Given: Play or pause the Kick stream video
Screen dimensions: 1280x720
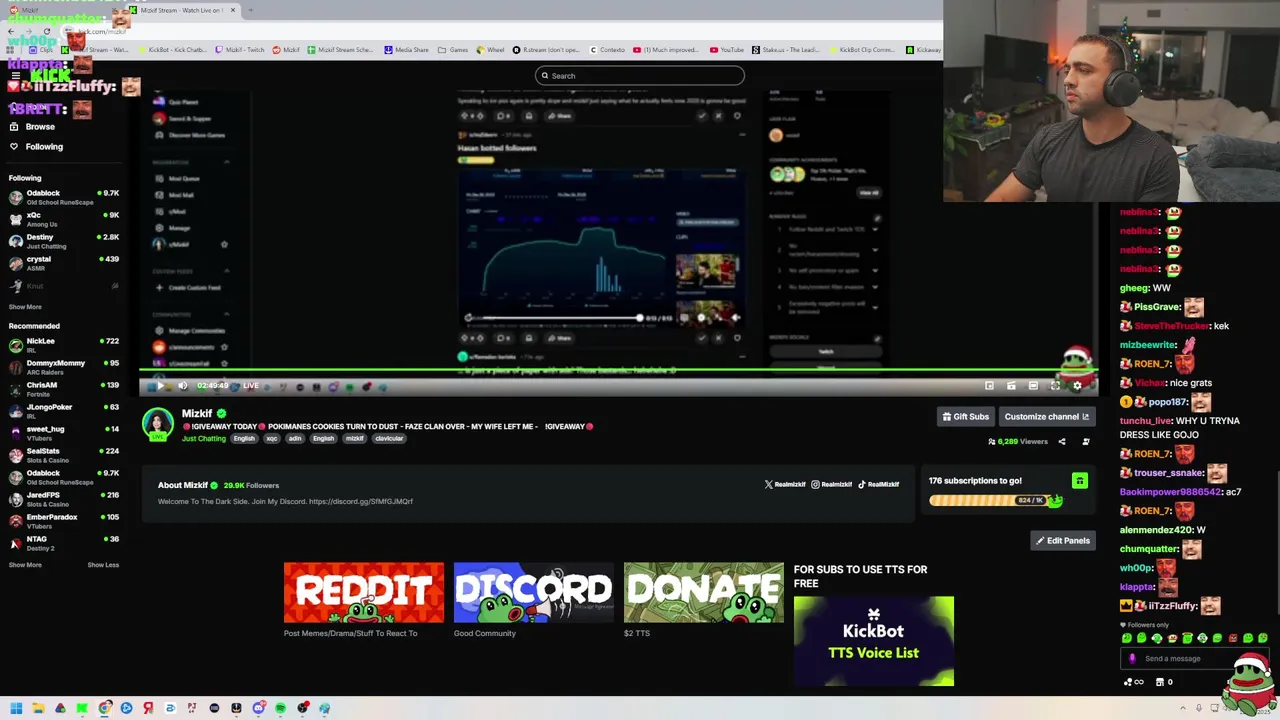Looking at the screenshot, I should pos(160,386).
